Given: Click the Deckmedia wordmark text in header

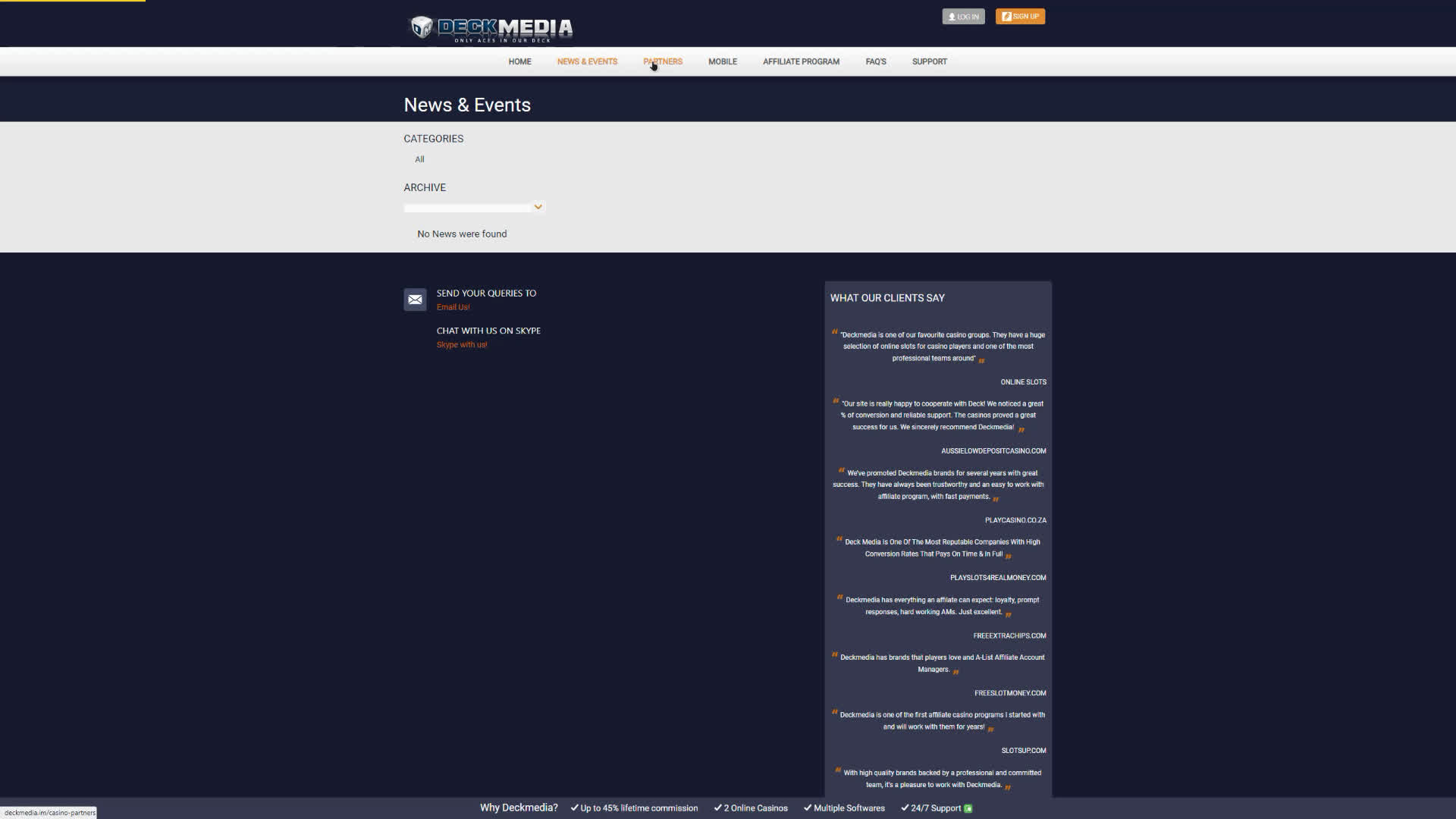Looking at the screenshot, I should 505,28.
